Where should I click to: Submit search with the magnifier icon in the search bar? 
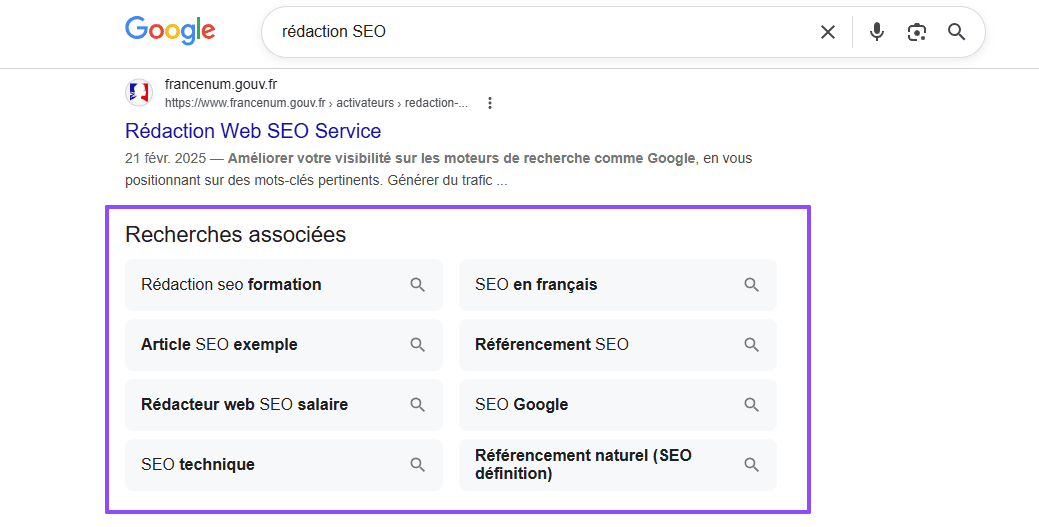point(956,32)
